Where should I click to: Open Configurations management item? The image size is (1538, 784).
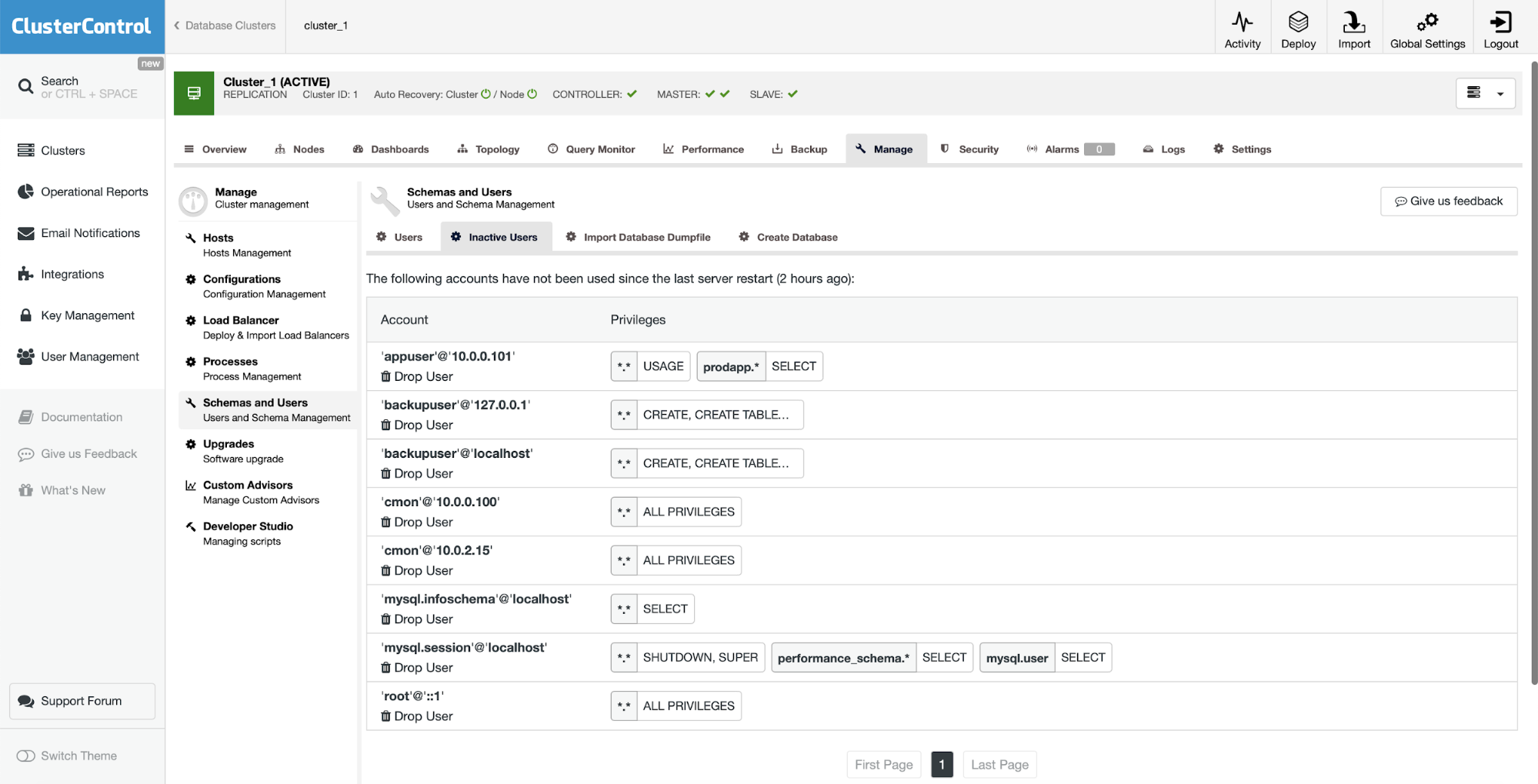268,286
